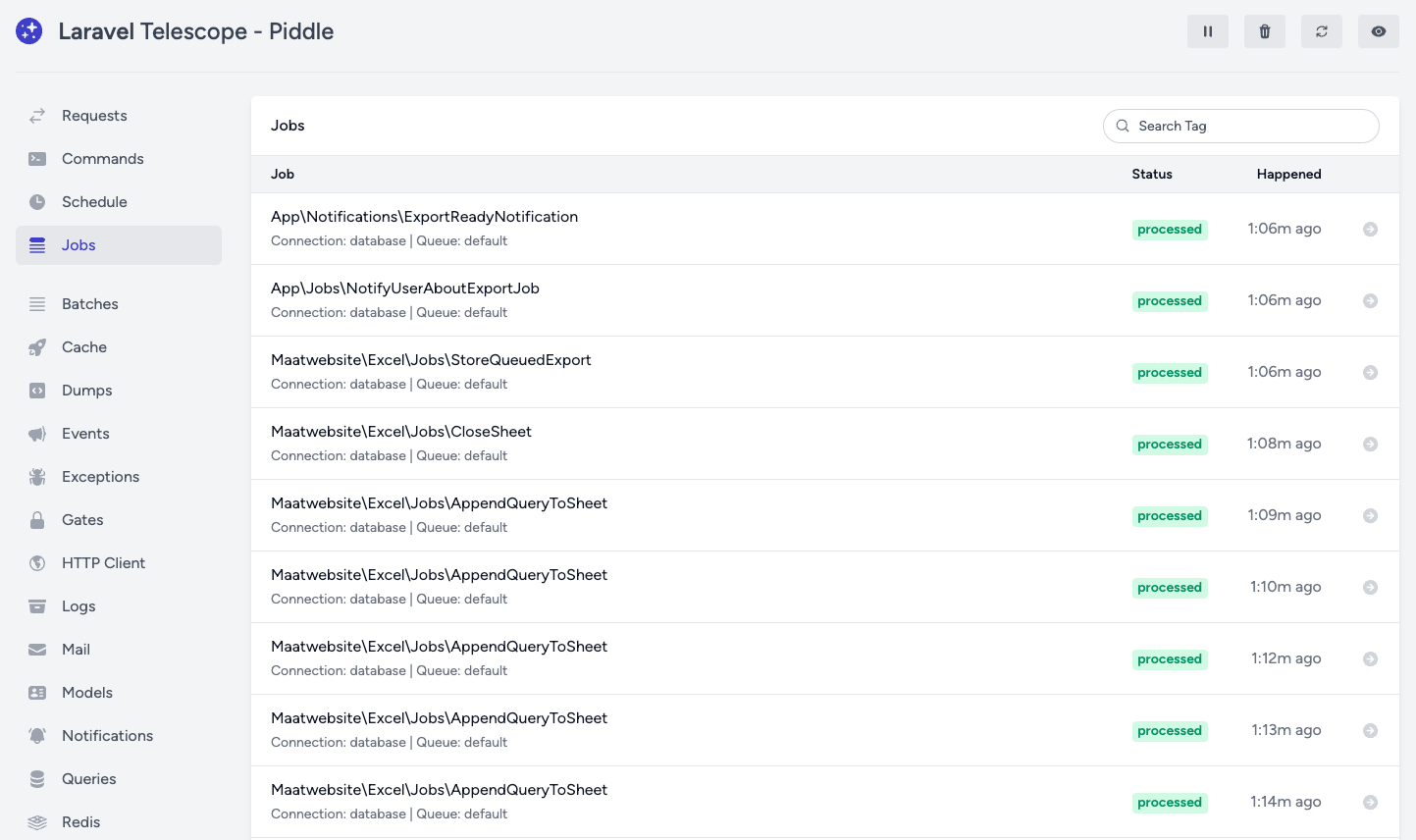Viewport: 1416px width, 840px height.
Task: Click the Jobs panel title
Action: pyautogui.click(x=288, y=126)
